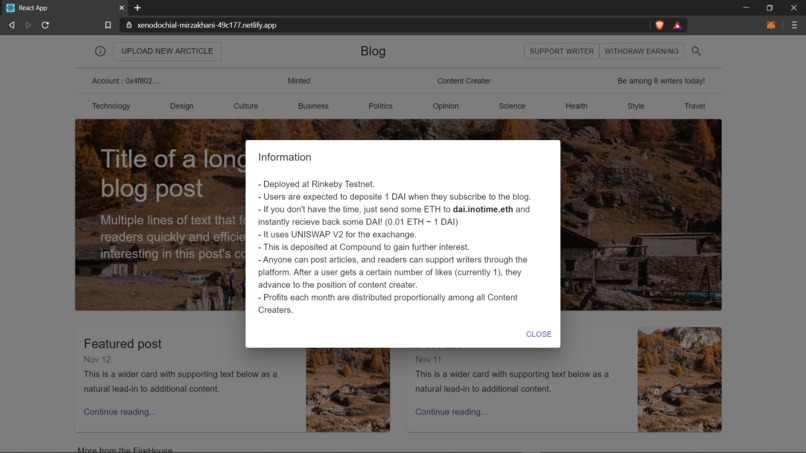This screenshot has height=453, width=806.
Task: Click the site lock icon in the address bar
Action: pyautogui.click(x=129, y=25)
